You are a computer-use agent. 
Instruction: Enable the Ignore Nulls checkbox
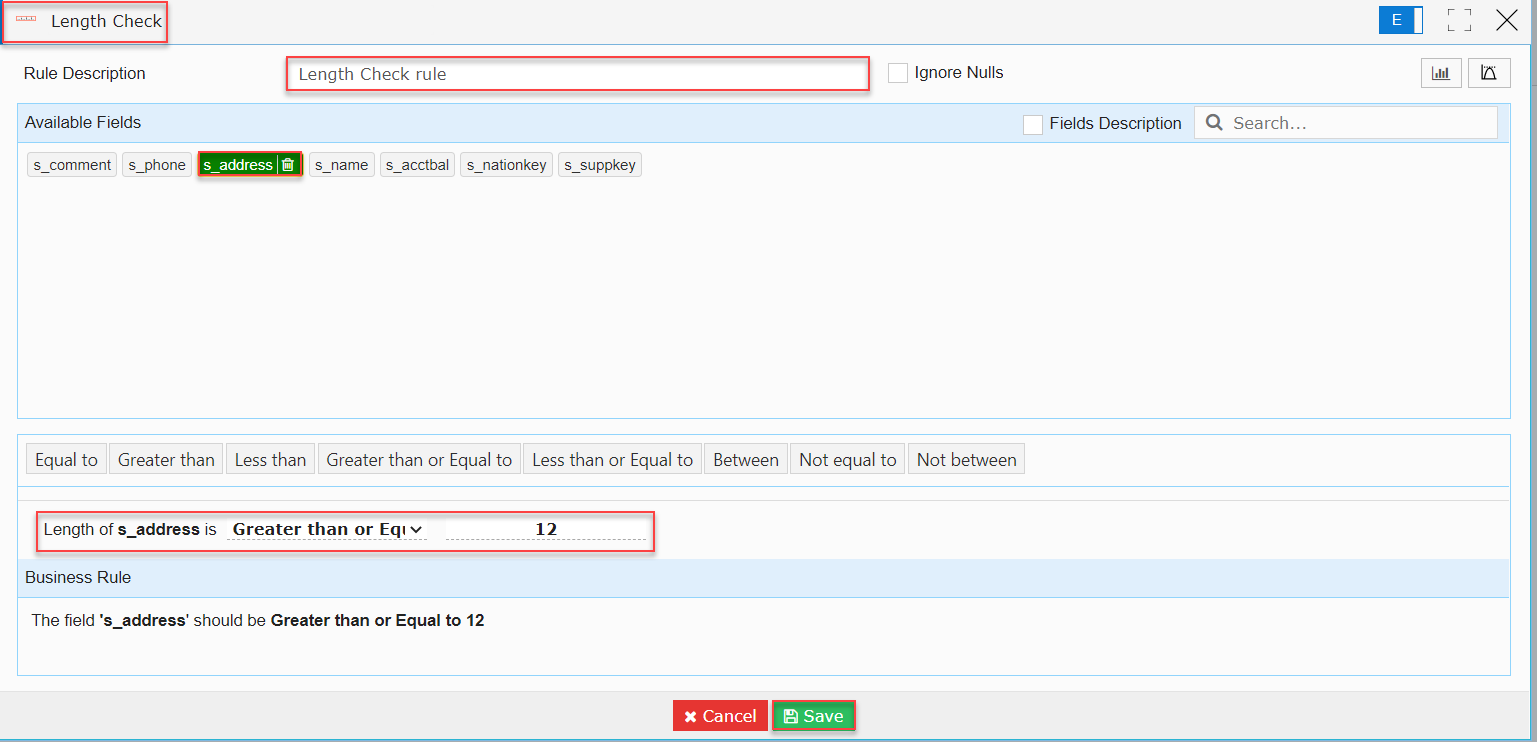click(898, 73)
